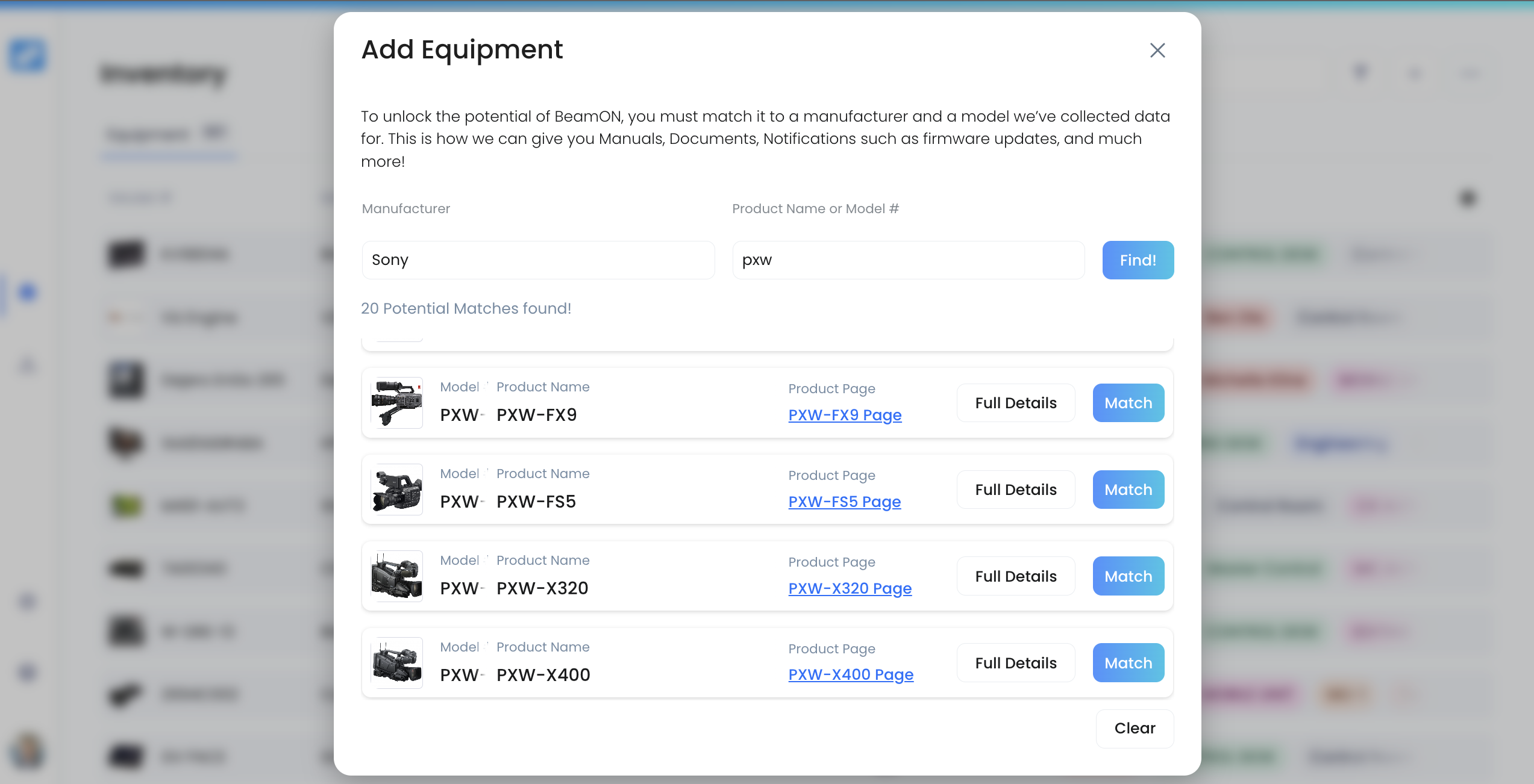Click the Clear button
The width and height of the screenshot is (1534, 784).
tap(1135, 728)
